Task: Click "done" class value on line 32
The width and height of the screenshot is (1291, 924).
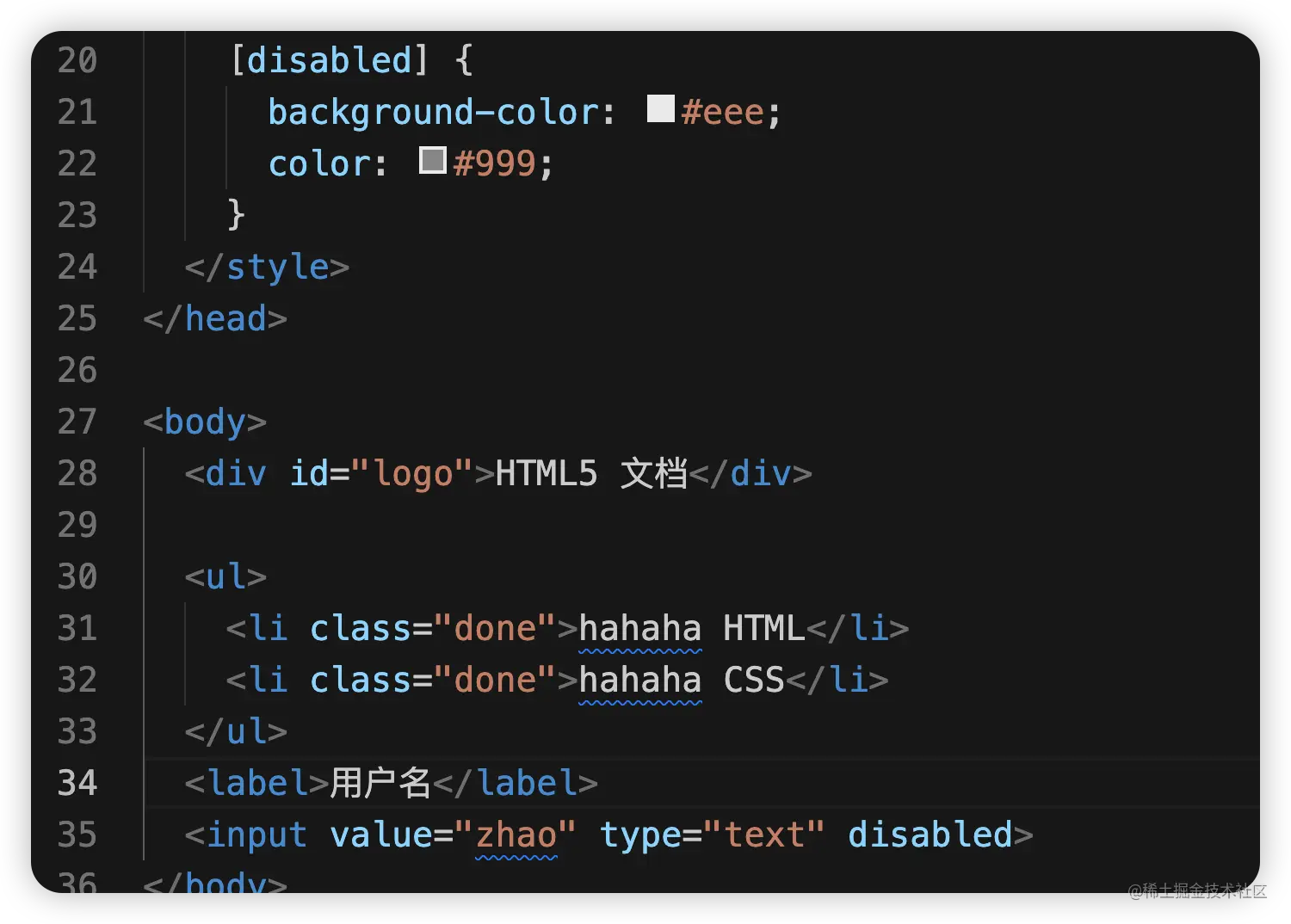Action: point(495,681)
